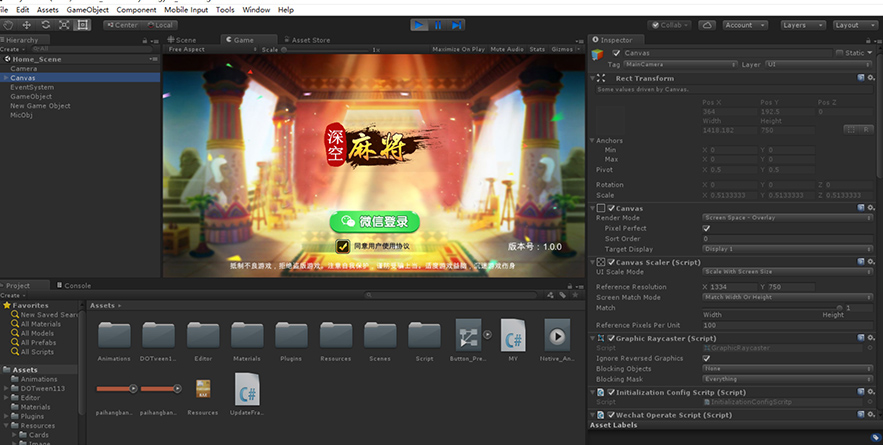Open the cloud services button

point(707,24)
